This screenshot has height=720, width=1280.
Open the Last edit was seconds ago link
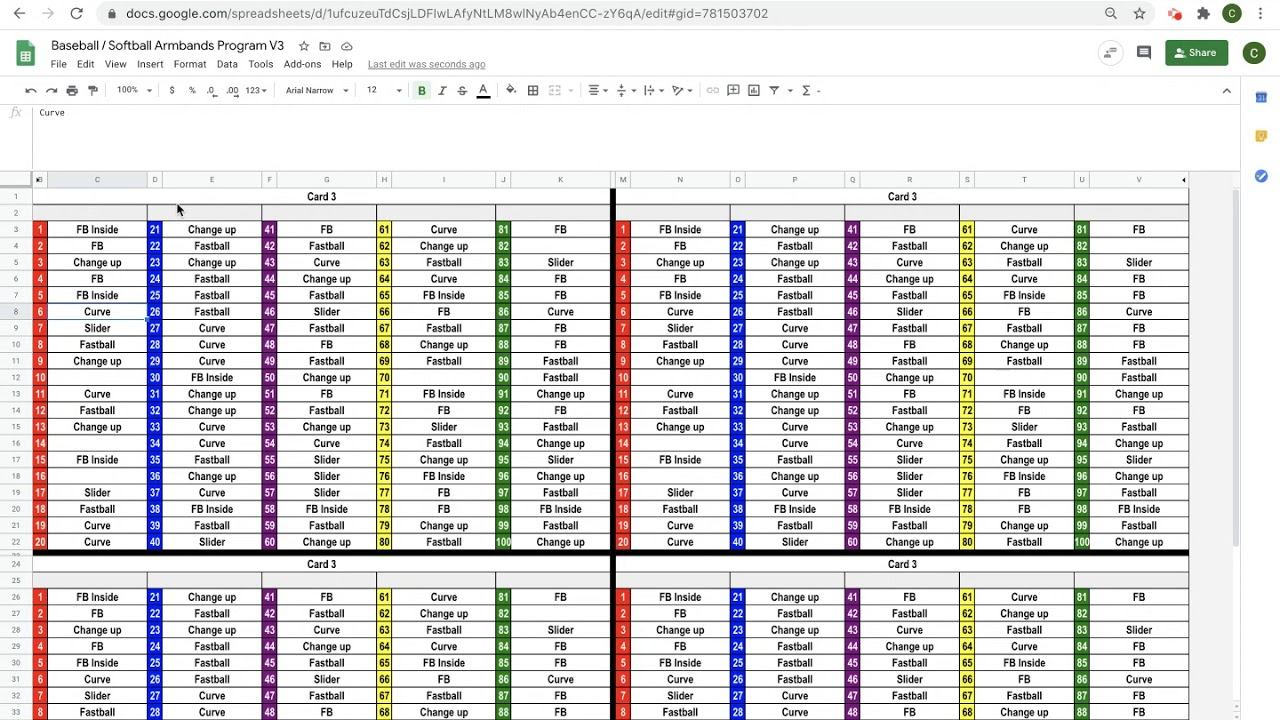426,64
